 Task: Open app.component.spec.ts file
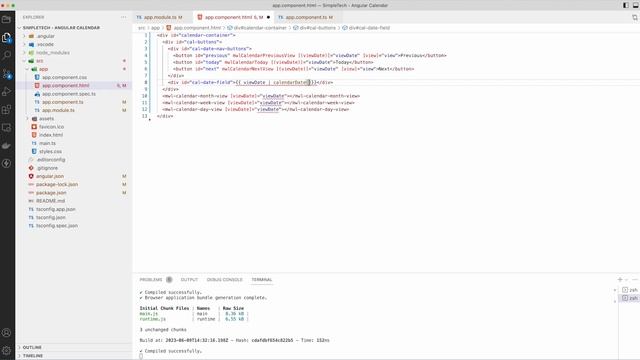(69, 94)
